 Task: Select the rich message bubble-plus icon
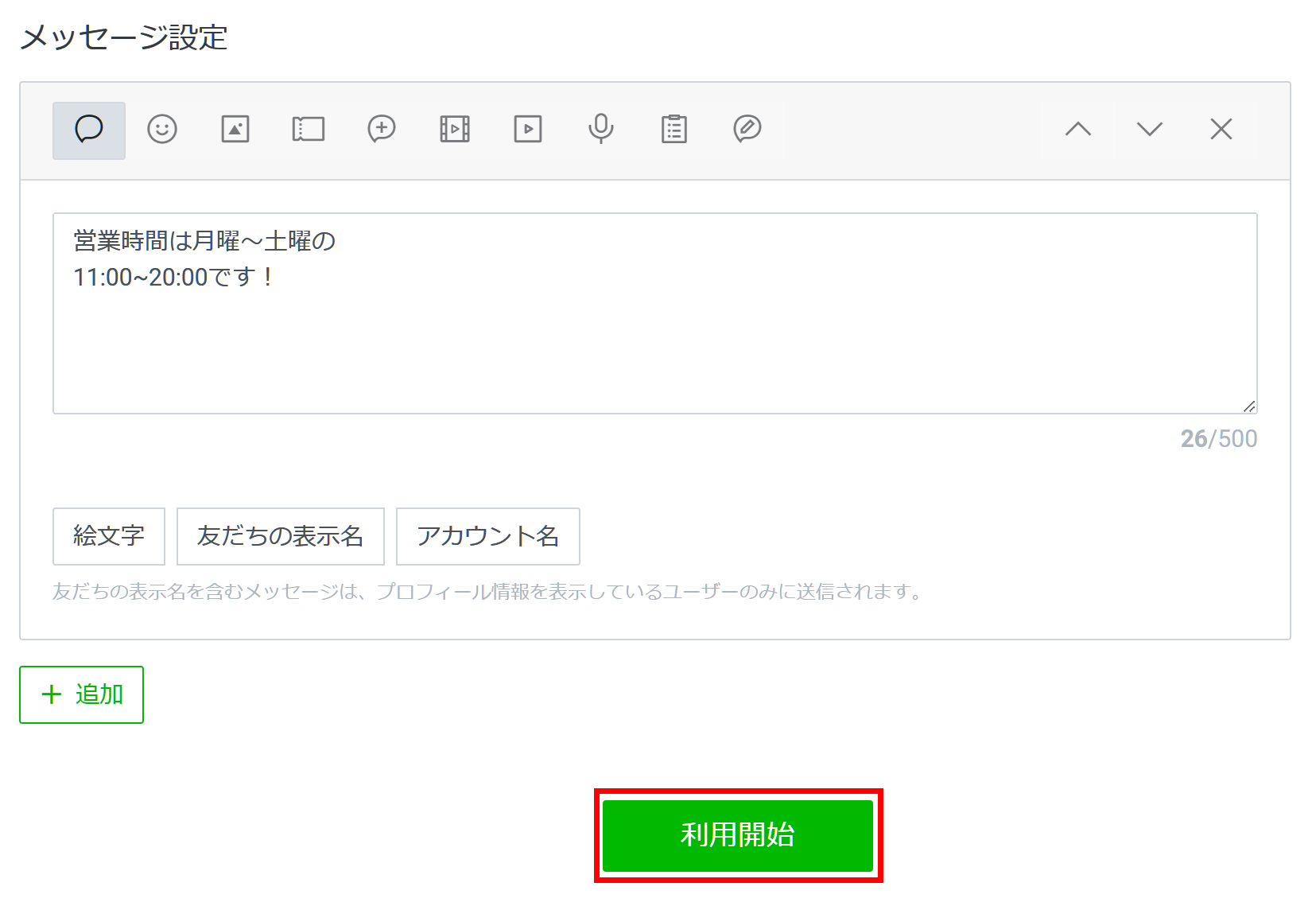pos(382,129)
